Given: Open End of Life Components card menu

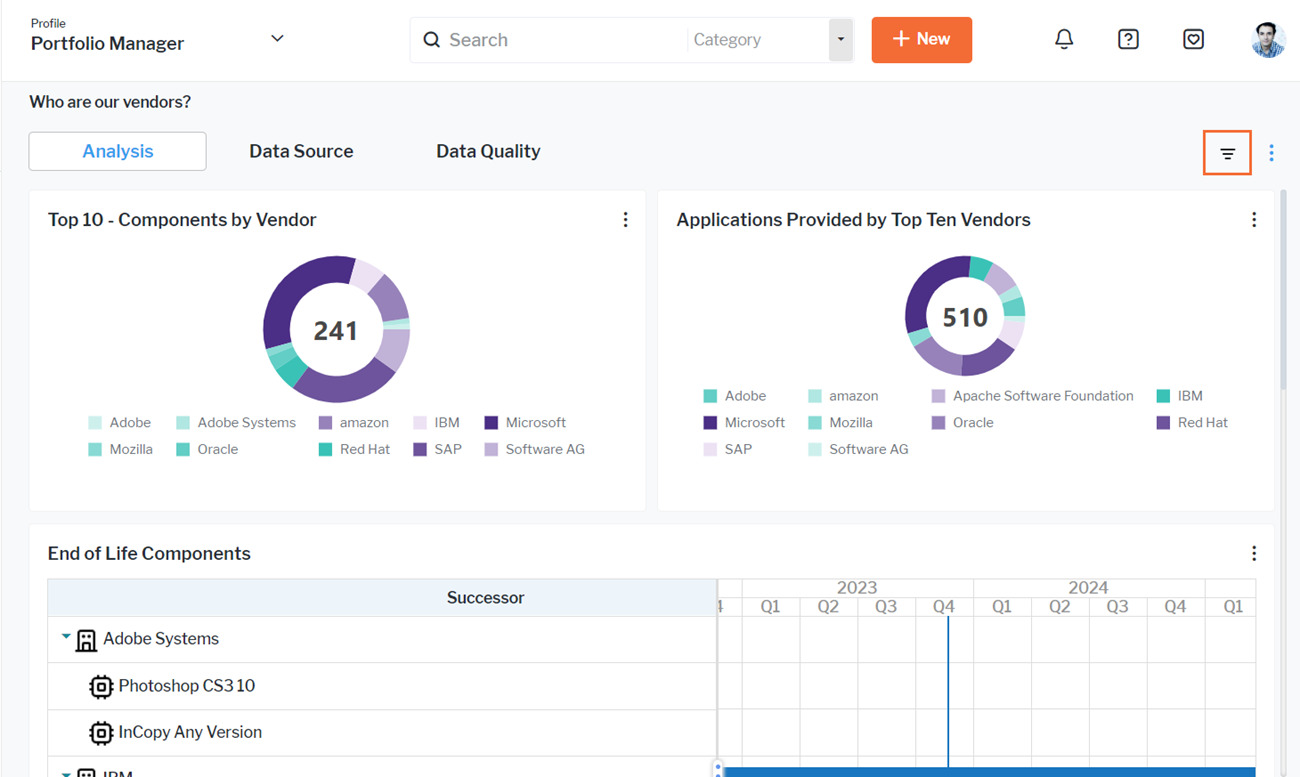Looking at the screenshot, I should click(1254, 554).
